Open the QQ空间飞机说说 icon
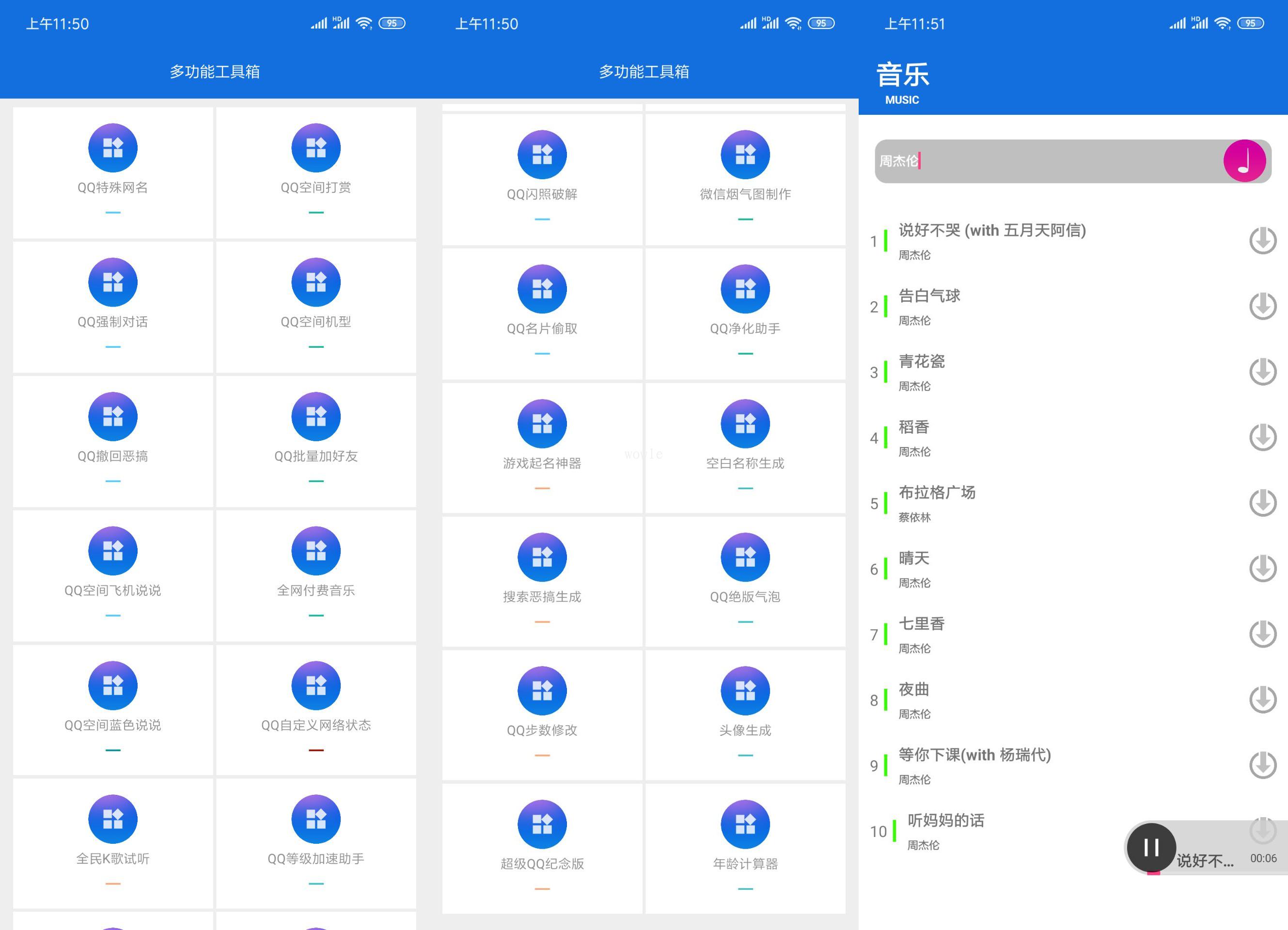Viewport: 1288px width, 930px height. tap(112, 551)
